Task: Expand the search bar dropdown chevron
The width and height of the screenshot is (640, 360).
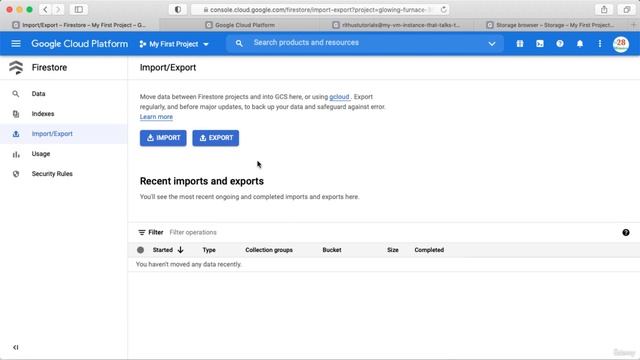Action: [492, 44]
